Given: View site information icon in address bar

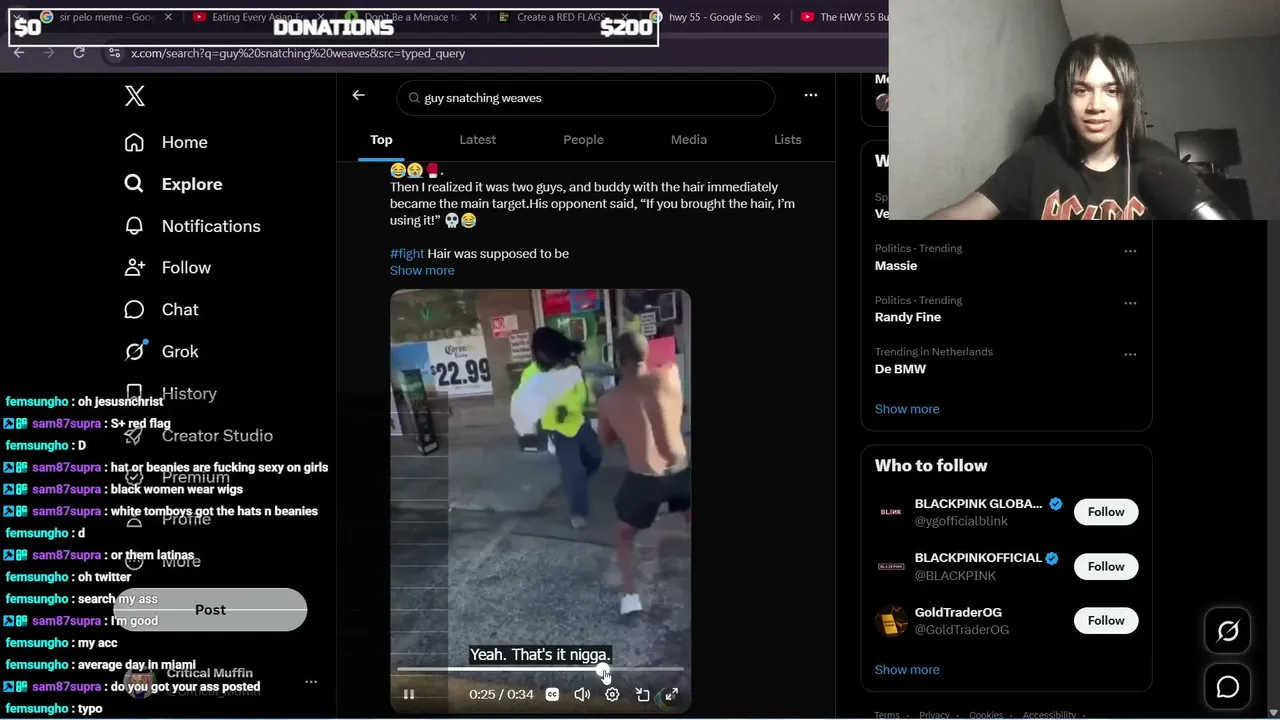Looking at the screenshot, I should (114, 53).
